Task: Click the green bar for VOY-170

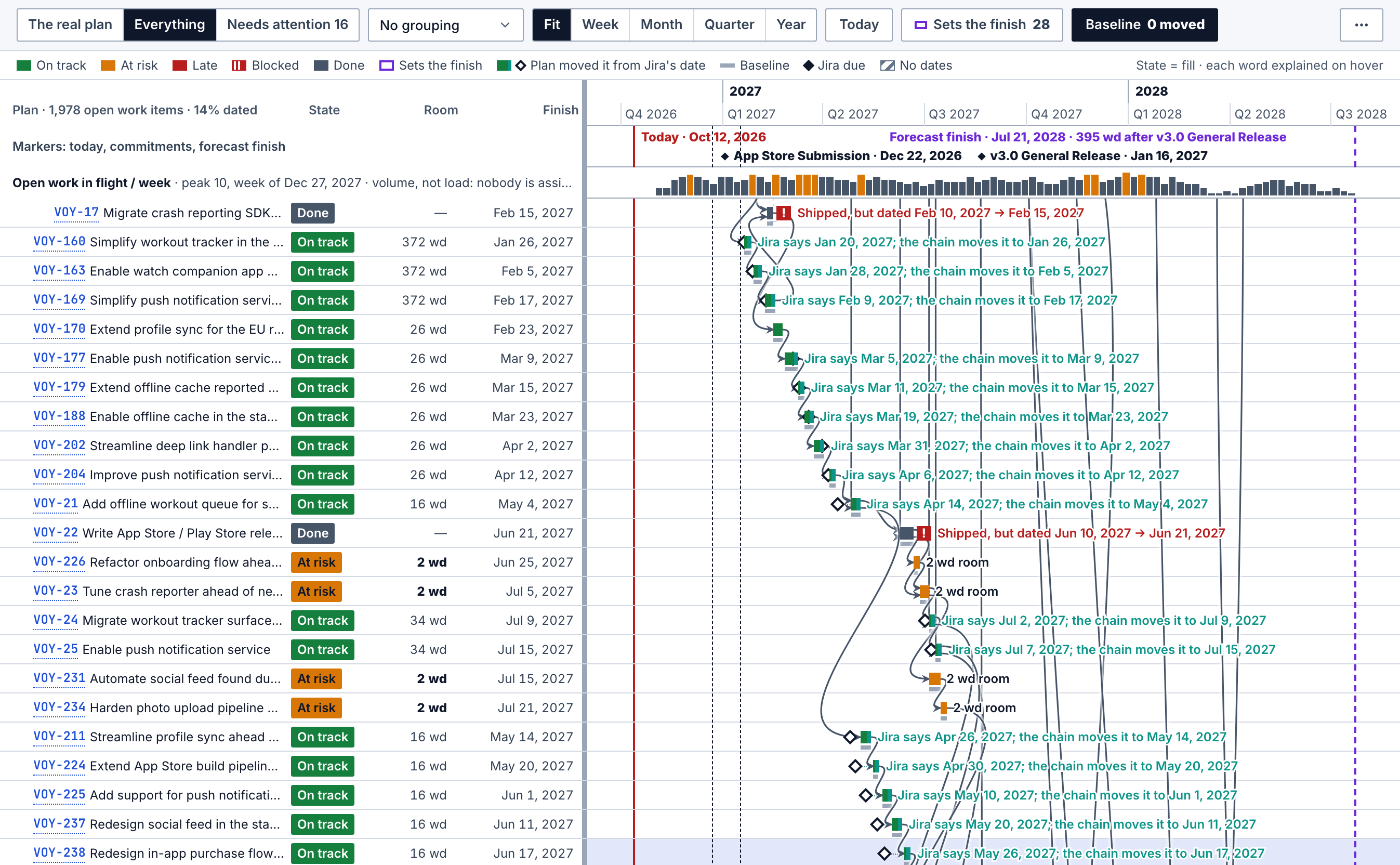Action: point(778,330)
